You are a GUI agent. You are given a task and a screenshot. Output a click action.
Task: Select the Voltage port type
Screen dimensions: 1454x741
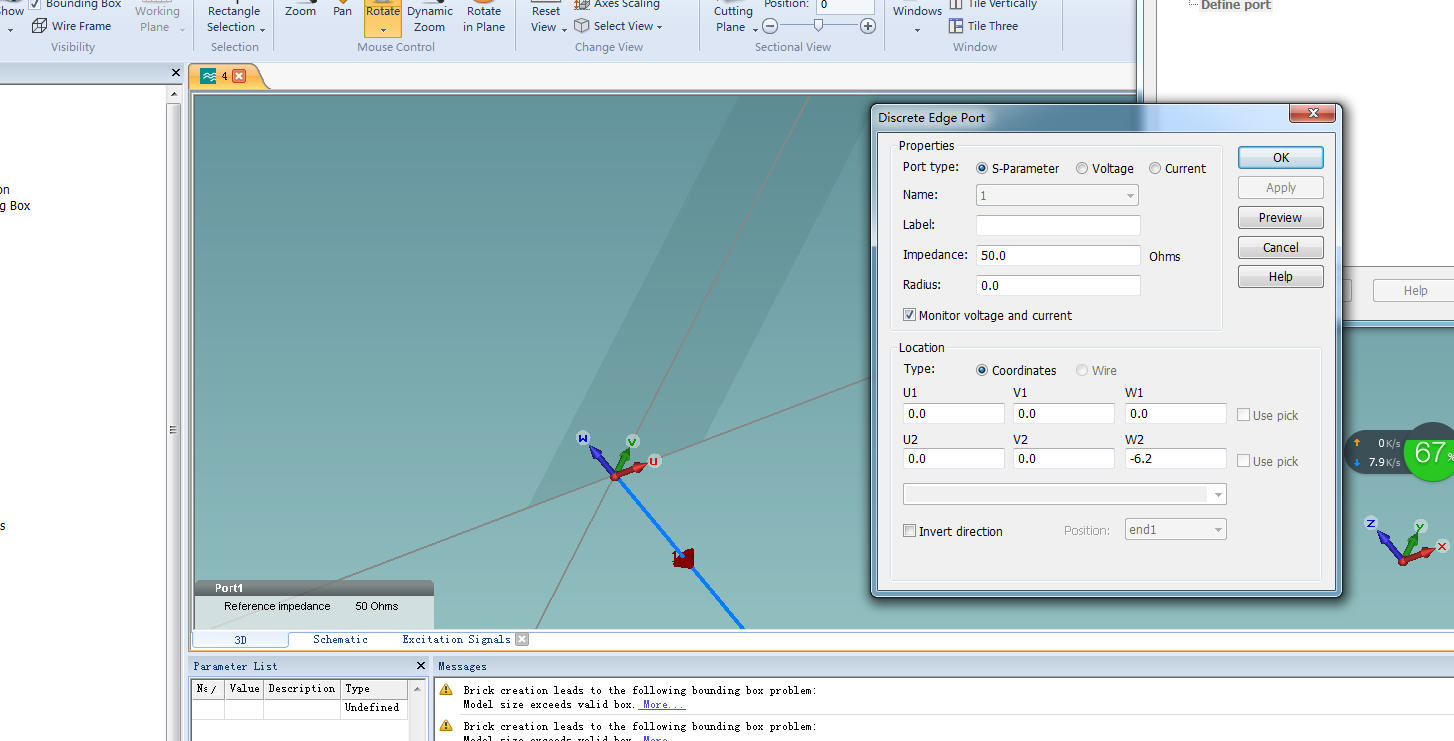(1082, 168)
